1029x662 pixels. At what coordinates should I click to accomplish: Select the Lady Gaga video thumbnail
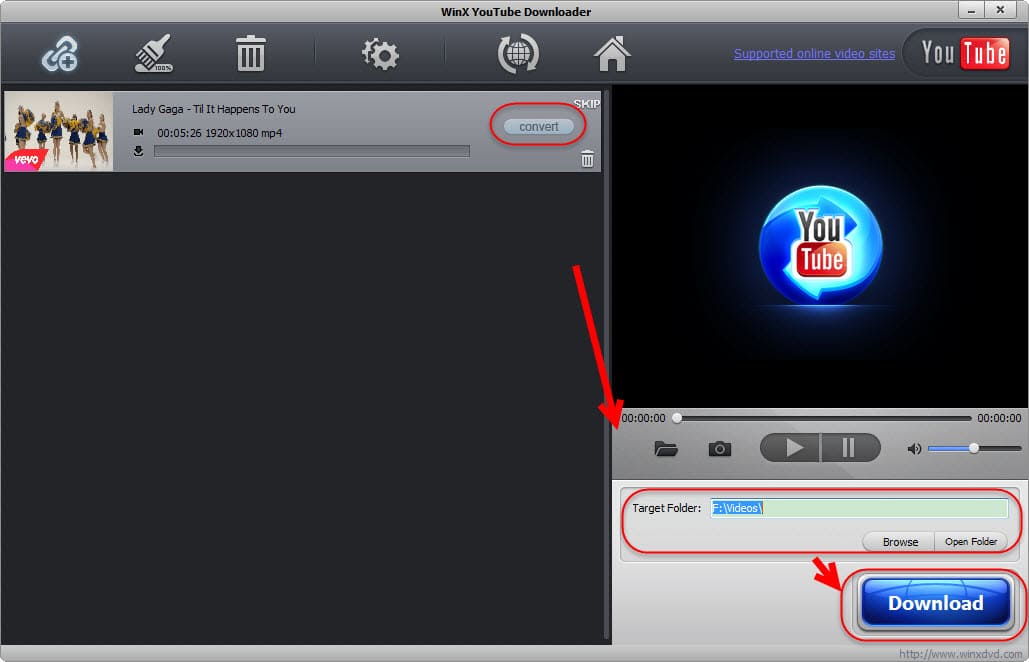[58, 131]
